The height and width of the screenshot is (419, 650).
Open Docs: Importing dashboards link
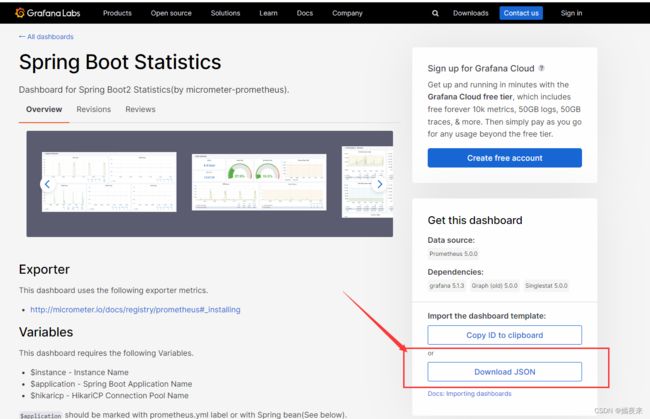(x=469, y=394)
